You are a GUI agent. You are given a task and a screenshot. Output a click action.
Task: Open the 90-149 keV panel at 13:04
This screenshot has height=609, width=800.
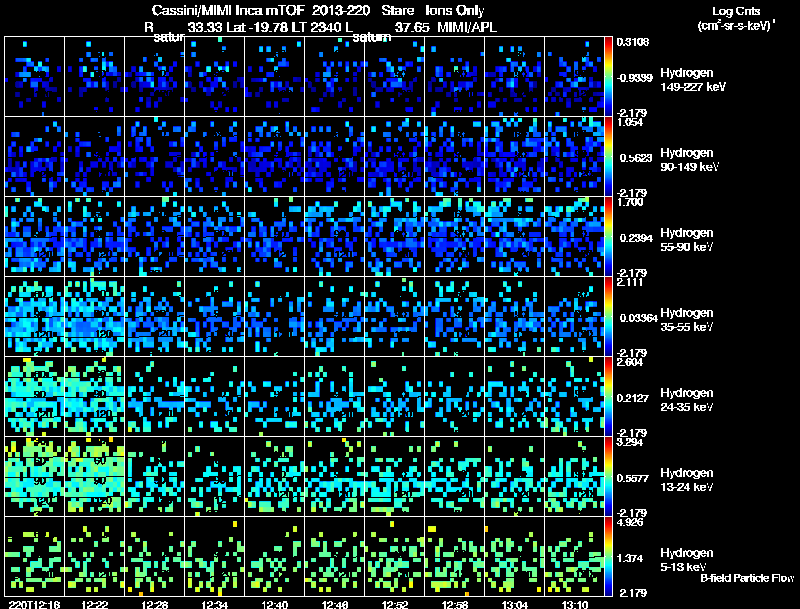click(x=514, y=157)
